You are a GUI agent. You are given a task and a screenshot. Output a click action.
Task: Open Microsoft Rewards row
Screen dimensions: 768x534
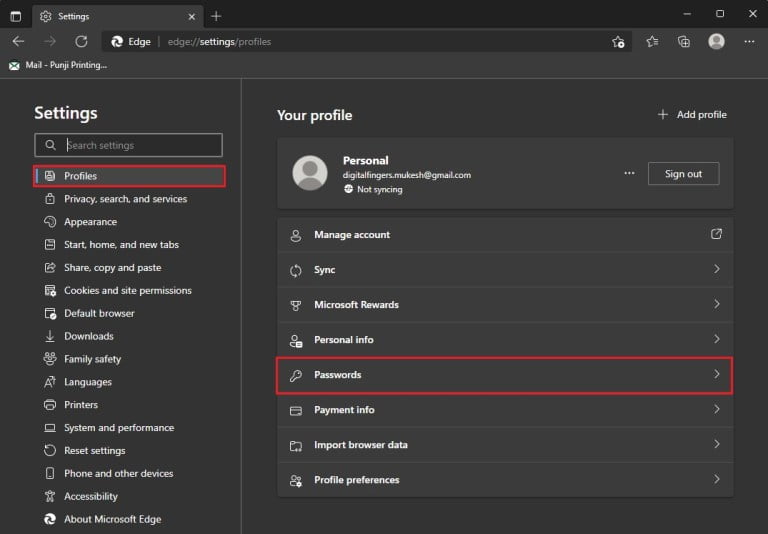coord(505,305)
